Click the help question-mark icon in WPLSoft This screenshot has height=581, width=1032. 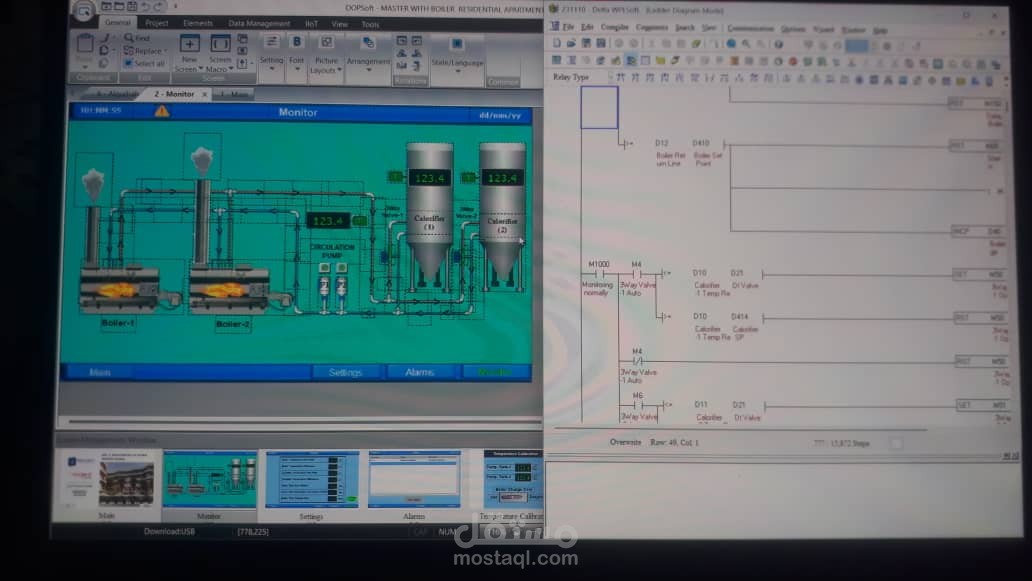pos(779,44)
